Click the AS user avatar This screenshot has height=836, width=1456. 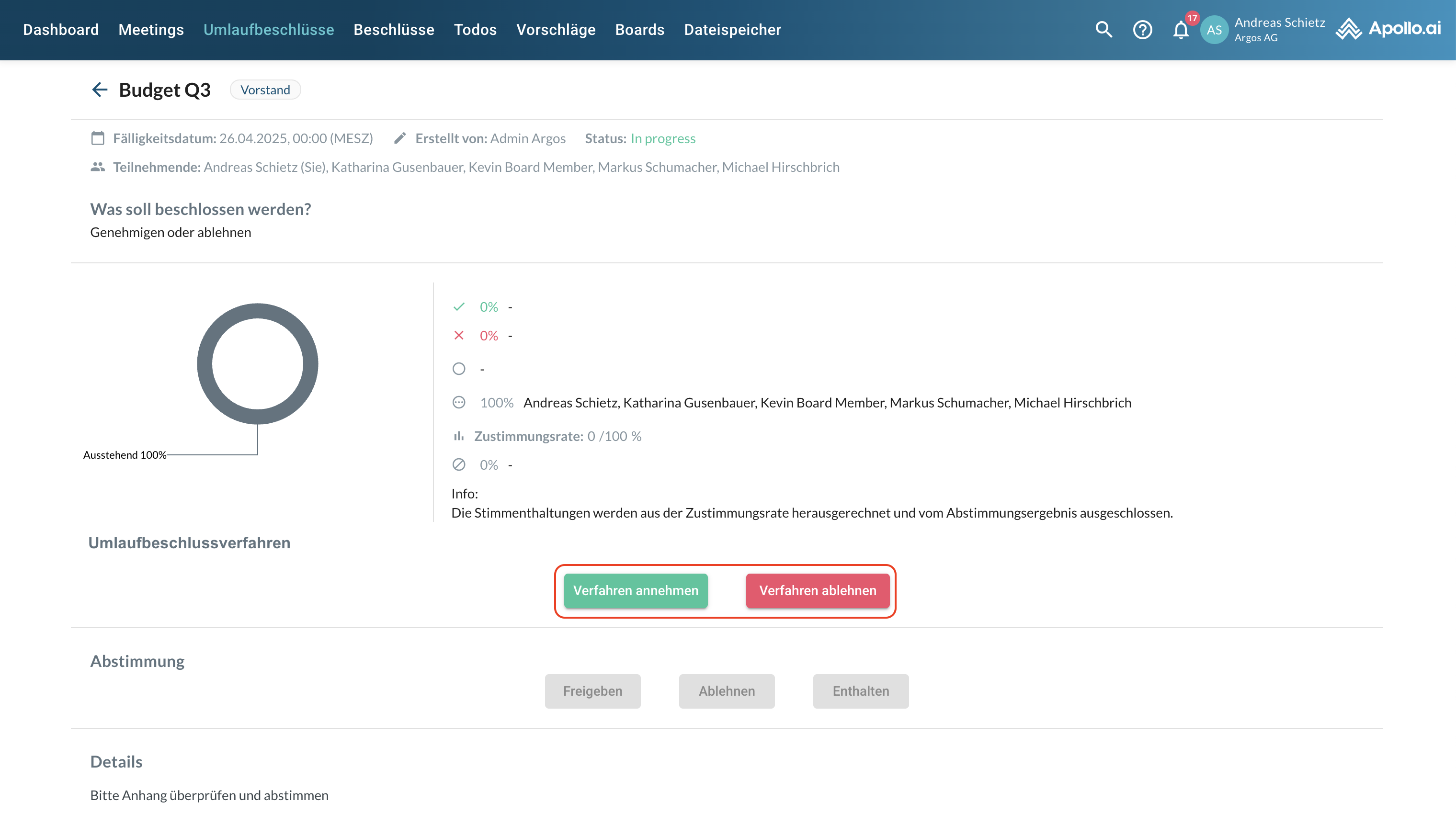coord(1214,30)
